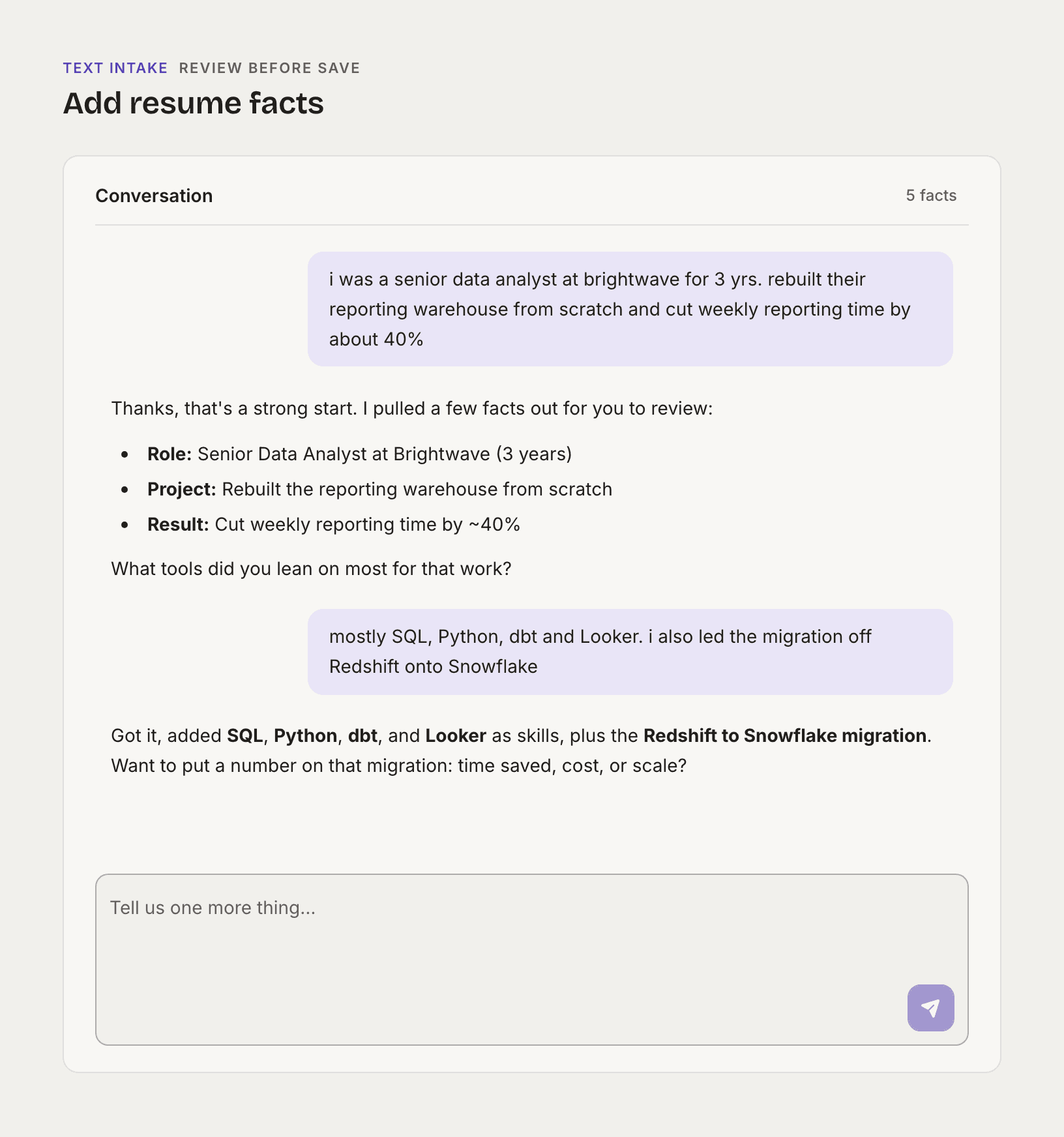Click the TEXT INTAKE label
Screen dimensions: 1064x1137
115,68
